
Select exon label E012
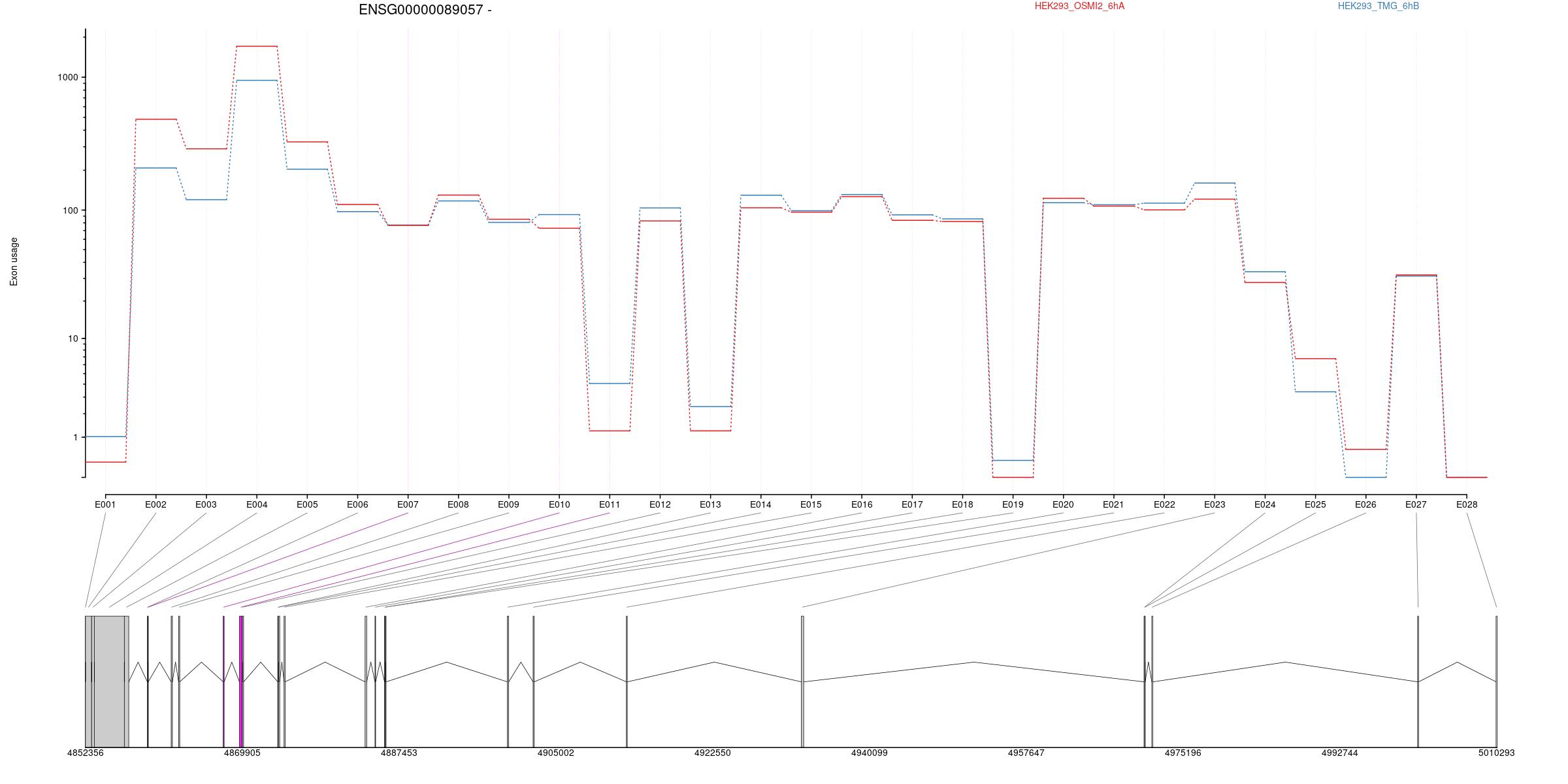click(x=660, y=504)
